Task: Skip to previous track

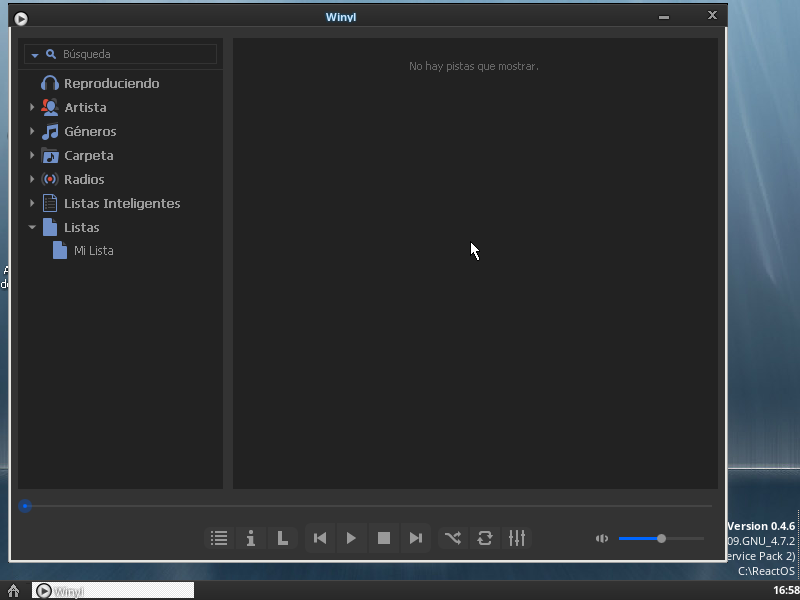Action: pyautogui.click(x=320, y=538)
